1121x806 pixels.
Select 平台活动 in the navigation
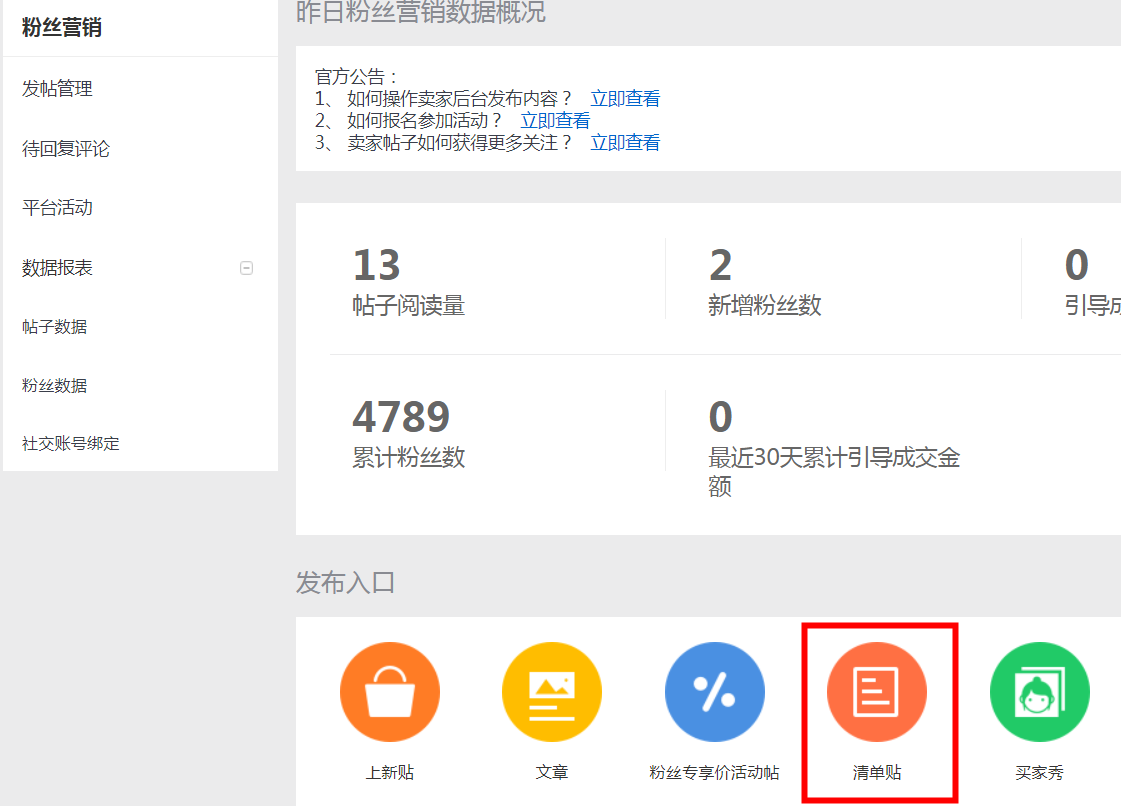tap(55, 207)
